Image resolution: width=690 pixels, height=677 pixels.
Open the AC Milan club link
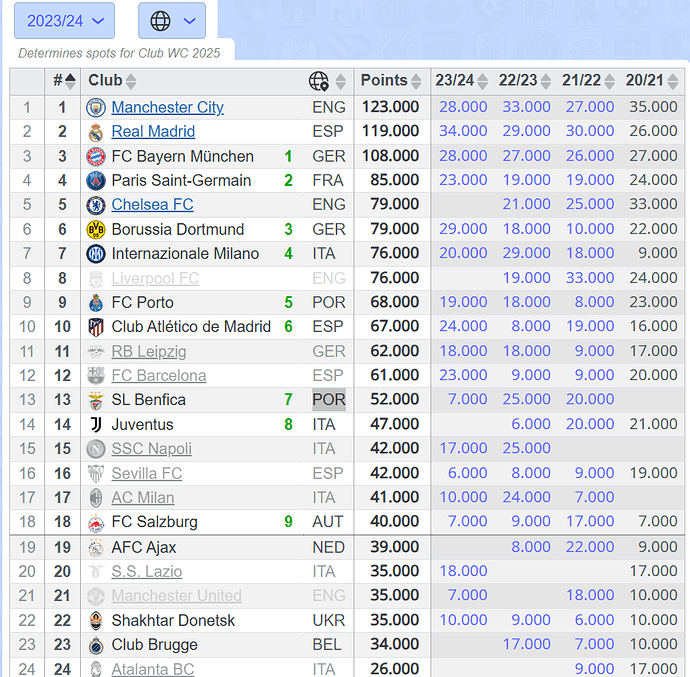143,497
